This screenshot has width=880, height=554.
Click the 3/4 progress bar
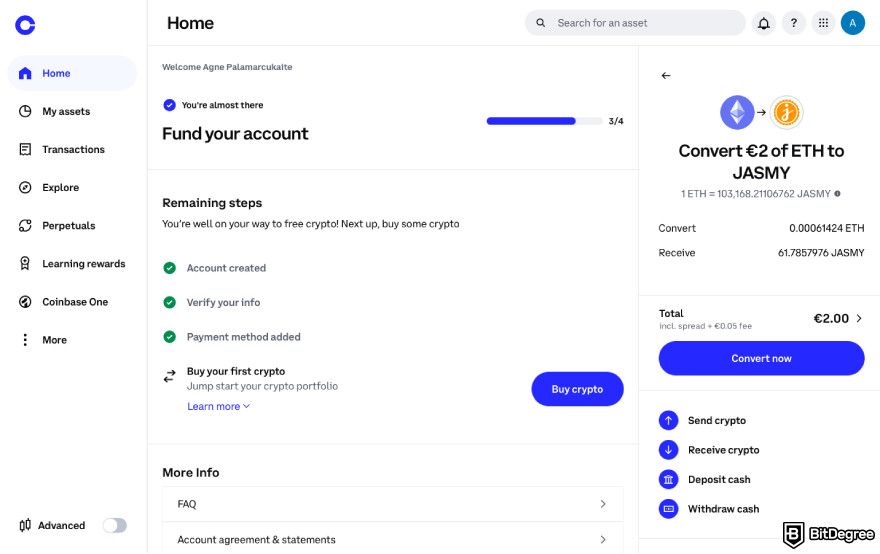pos(544,121)
